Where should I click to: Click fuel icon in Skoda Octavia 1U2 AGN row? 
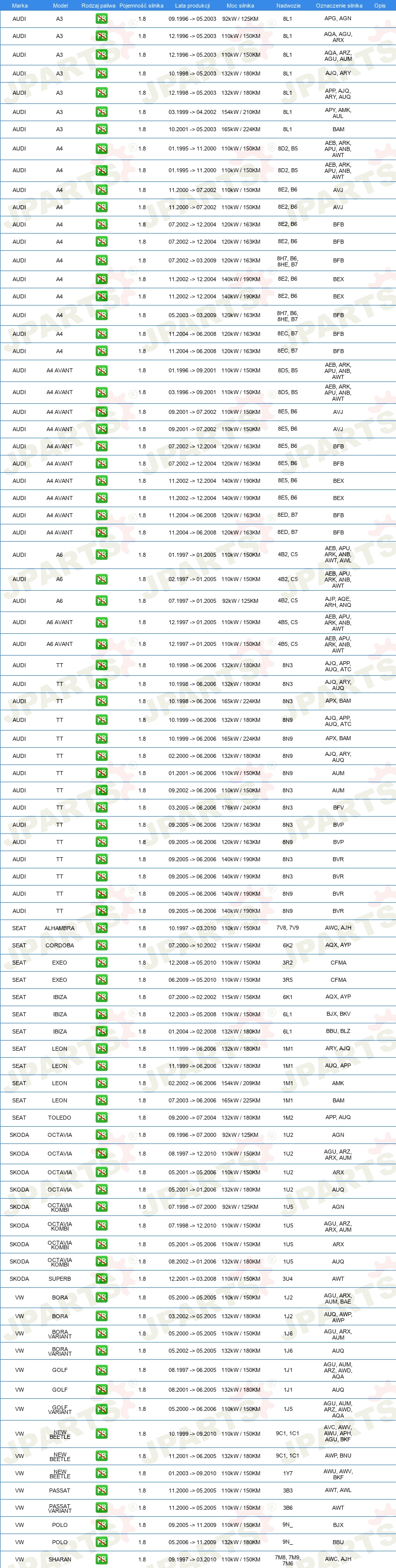(102, 1135)
